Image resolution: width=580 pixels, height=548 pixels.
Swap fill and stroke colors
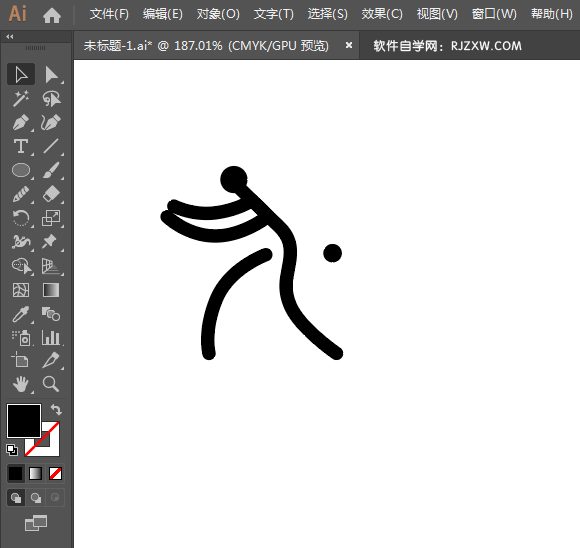[56, 410]
